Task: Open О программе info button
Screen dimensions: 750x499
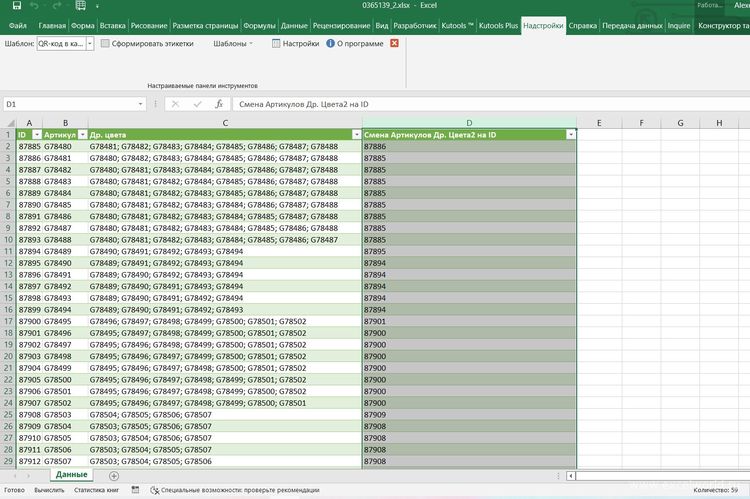Action: click(x=355, y=44)
